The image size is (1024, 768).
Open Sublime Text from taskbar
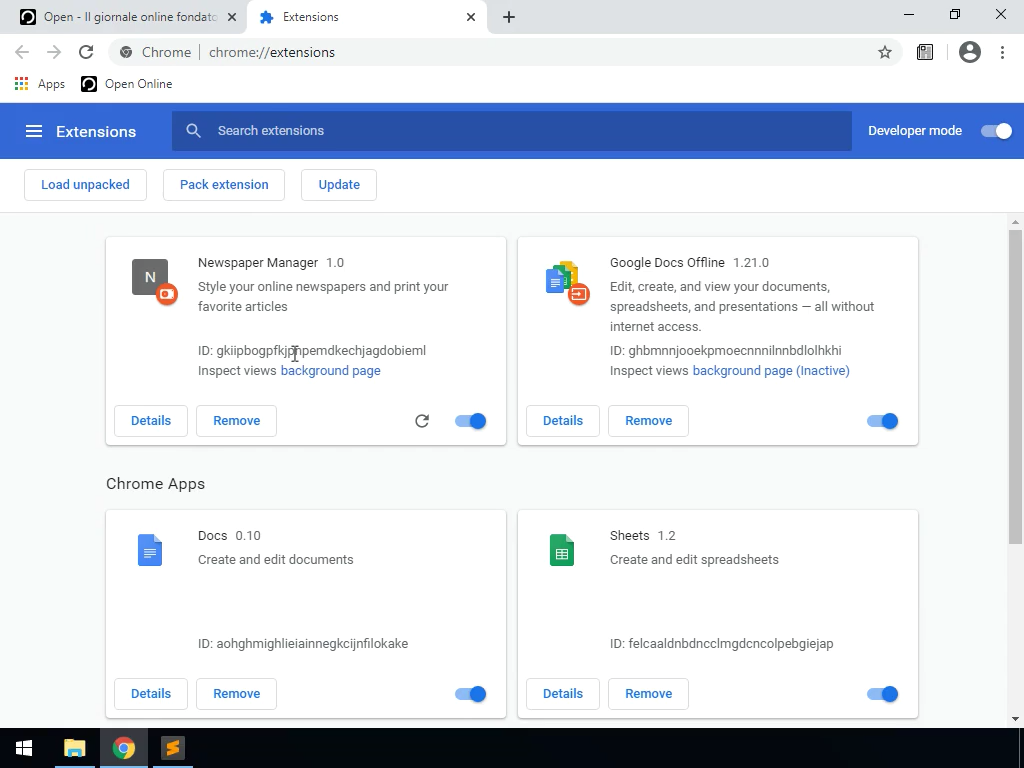tap(172, 748)
